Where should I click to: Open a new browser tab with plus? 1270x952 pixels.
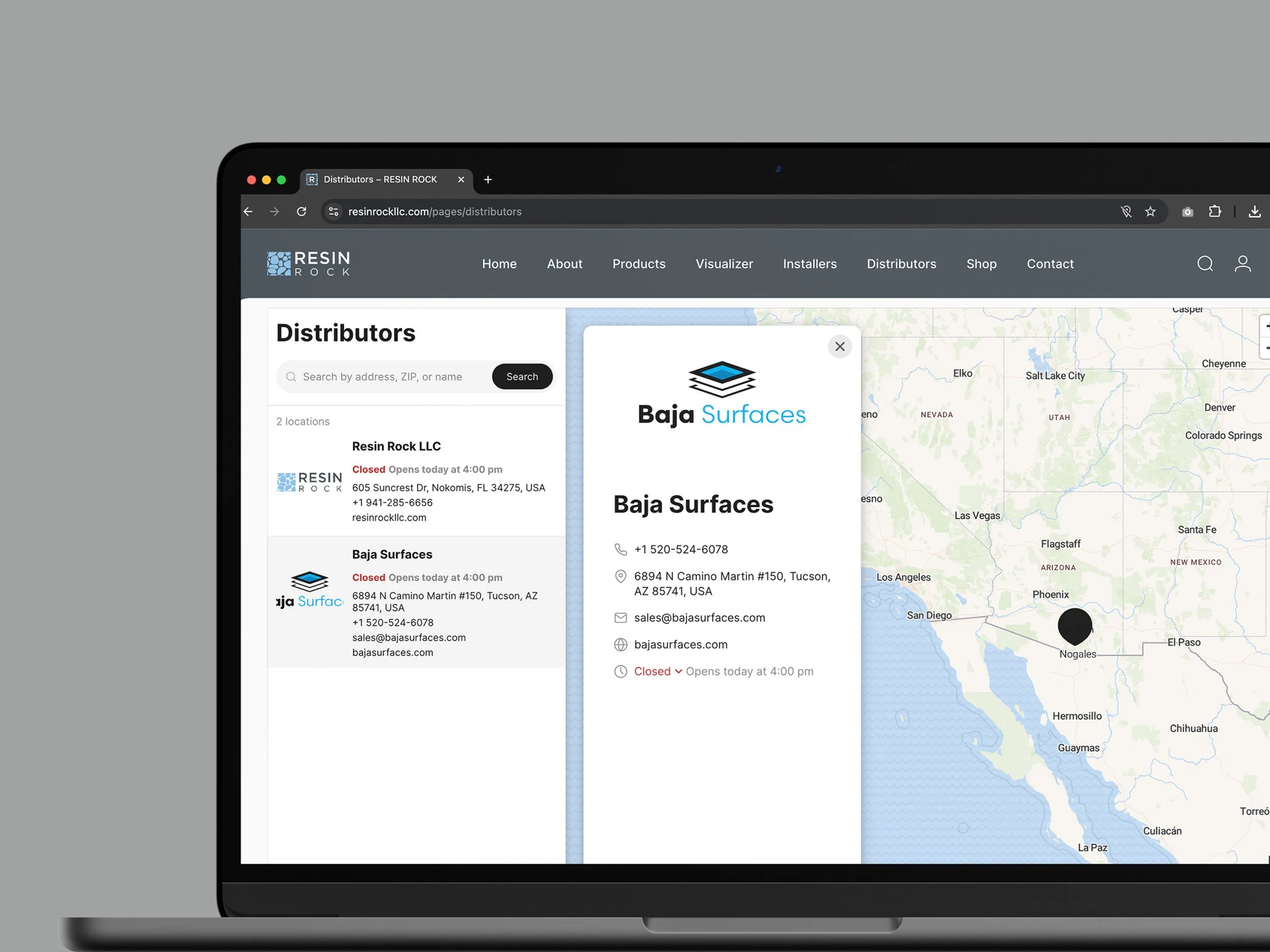coord(488,180)
